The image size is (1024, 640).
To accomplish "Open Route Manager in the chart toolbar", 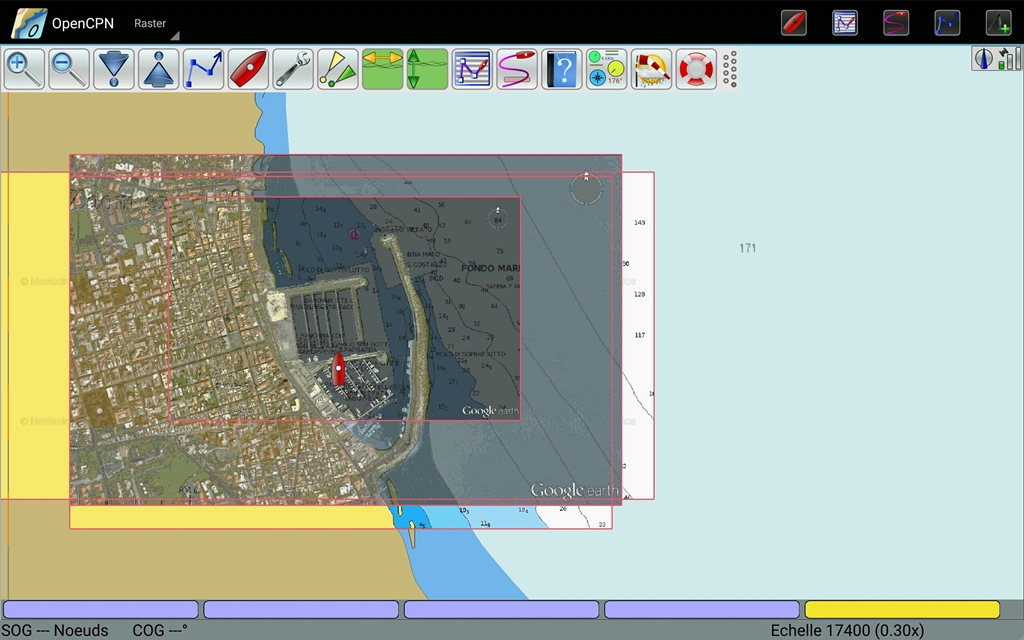I will [x=472, y=69].
